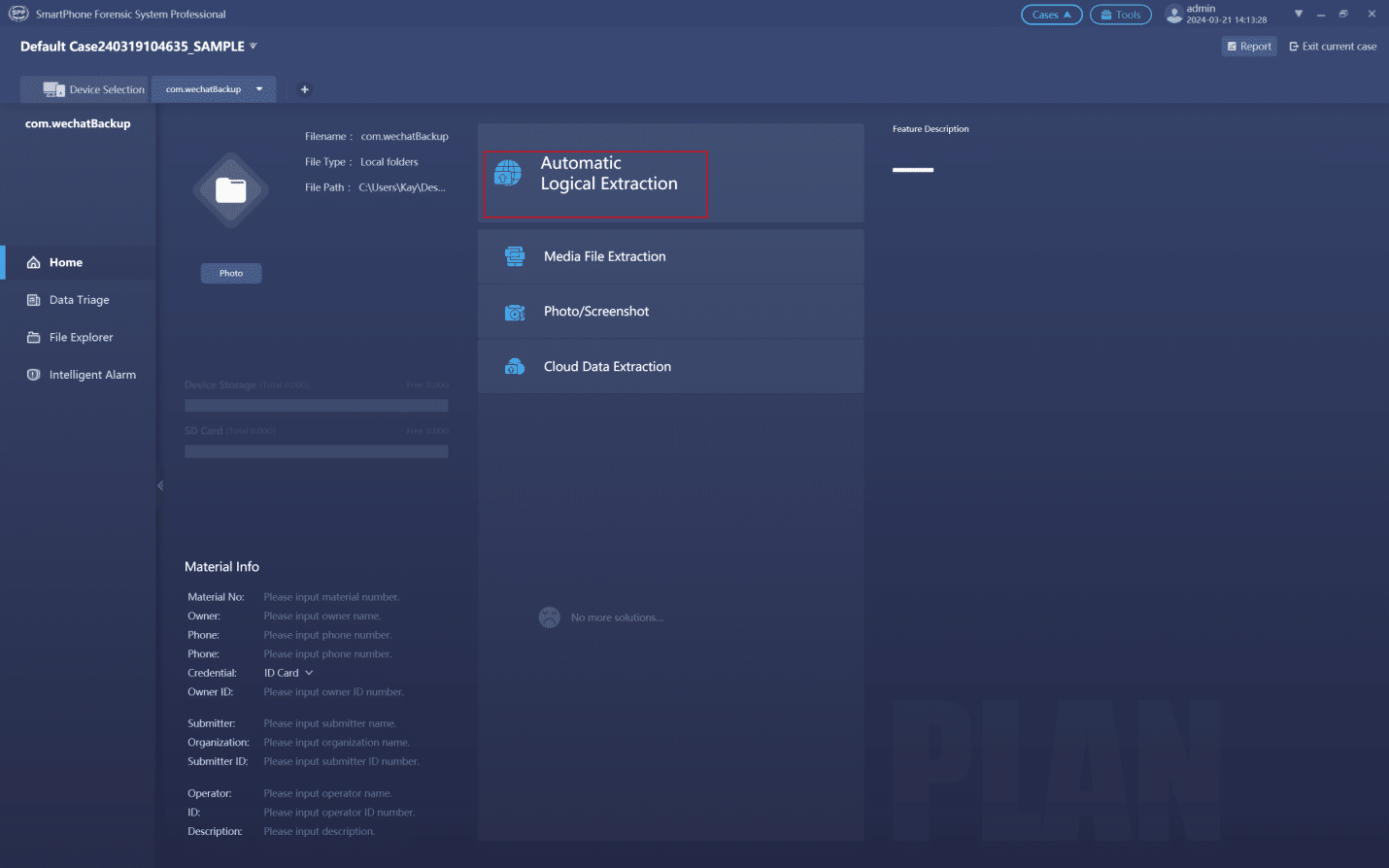Open the title bar triangle menu
Image resolution: width=1389 pixels, height=868 pixels.
tap(1299, 14)
